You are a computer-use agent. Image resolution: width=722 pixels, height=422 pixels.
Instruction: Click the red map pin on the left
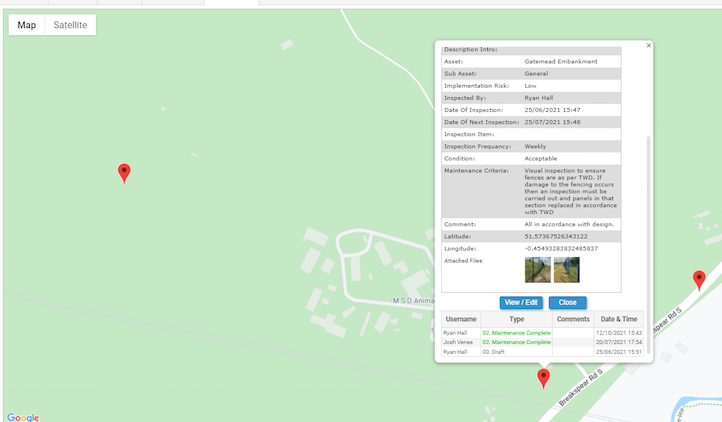point(124,172)
